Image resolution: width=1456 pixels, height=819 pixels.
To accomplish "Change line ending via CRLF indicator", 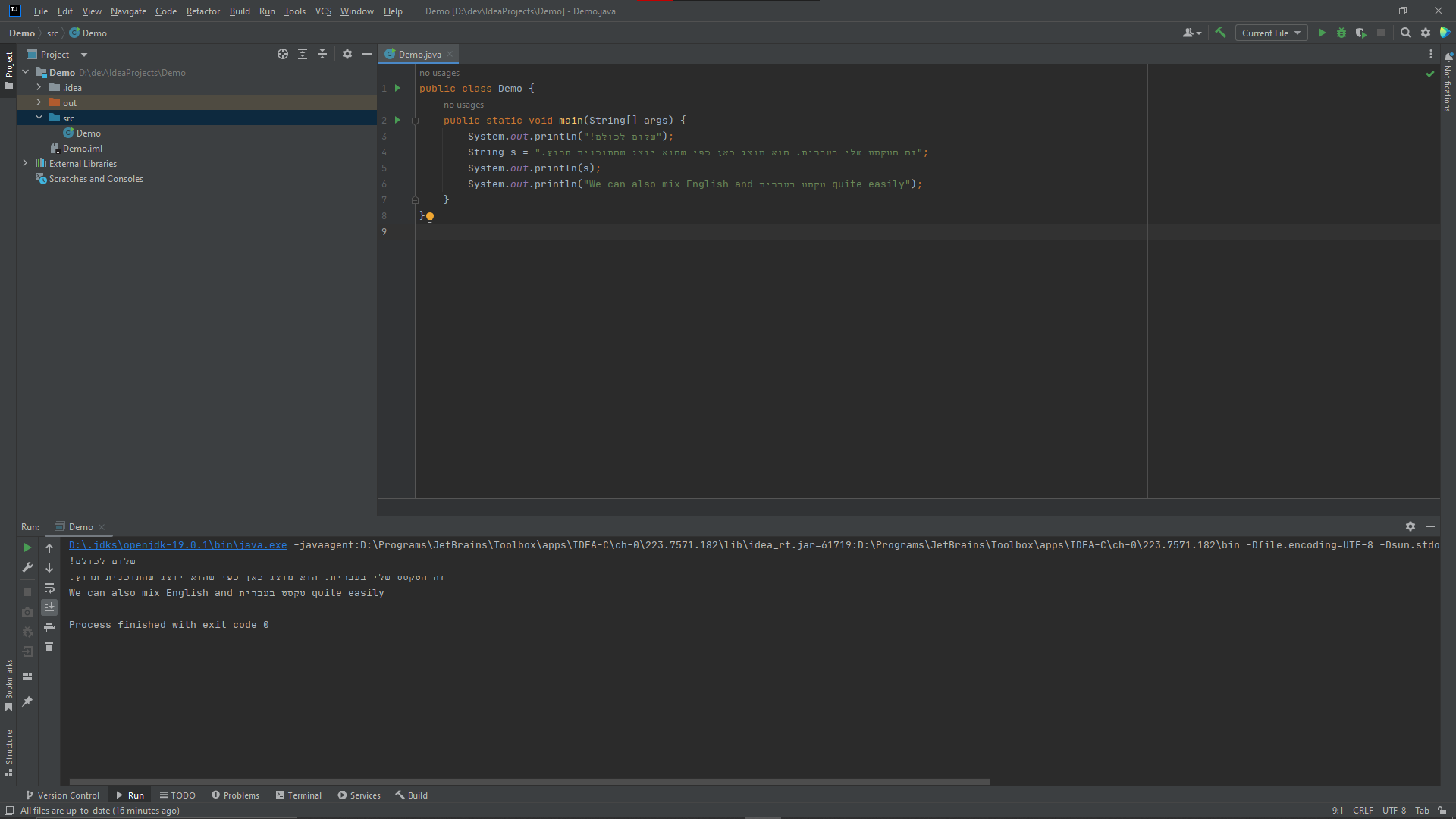I will coord(1364,810).
